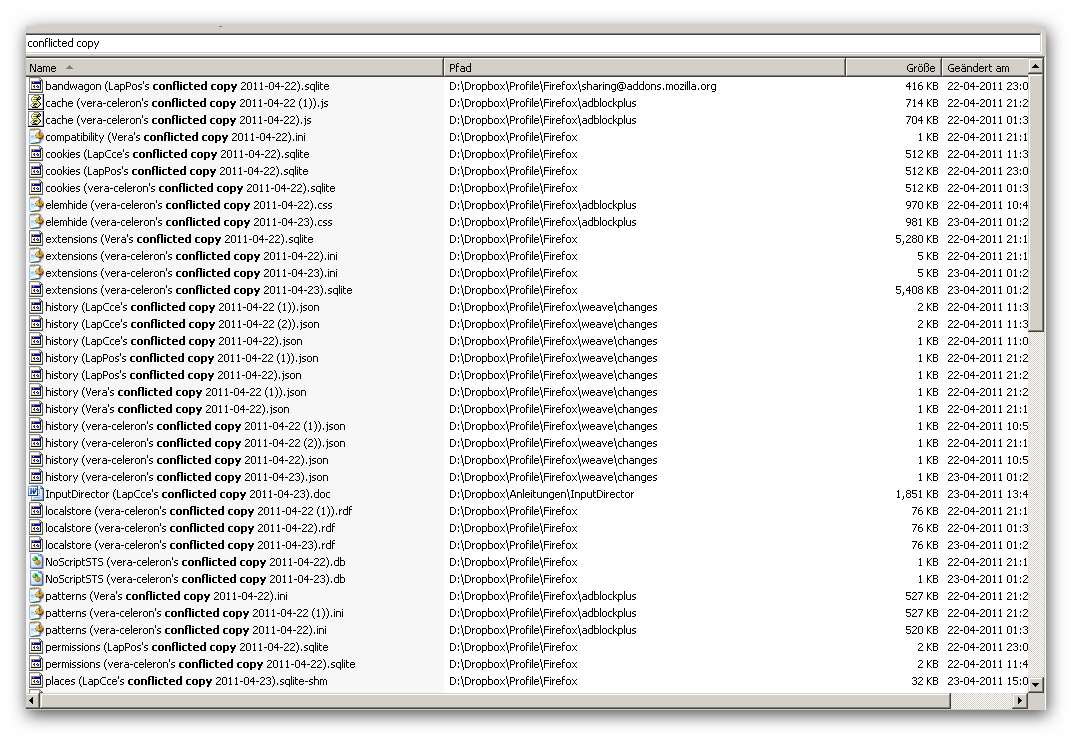This screenshot has height=736, width=1072.
Task: Click the NoScriptSTS 2011-04-22.db file icon
Action: pos(36,562)
